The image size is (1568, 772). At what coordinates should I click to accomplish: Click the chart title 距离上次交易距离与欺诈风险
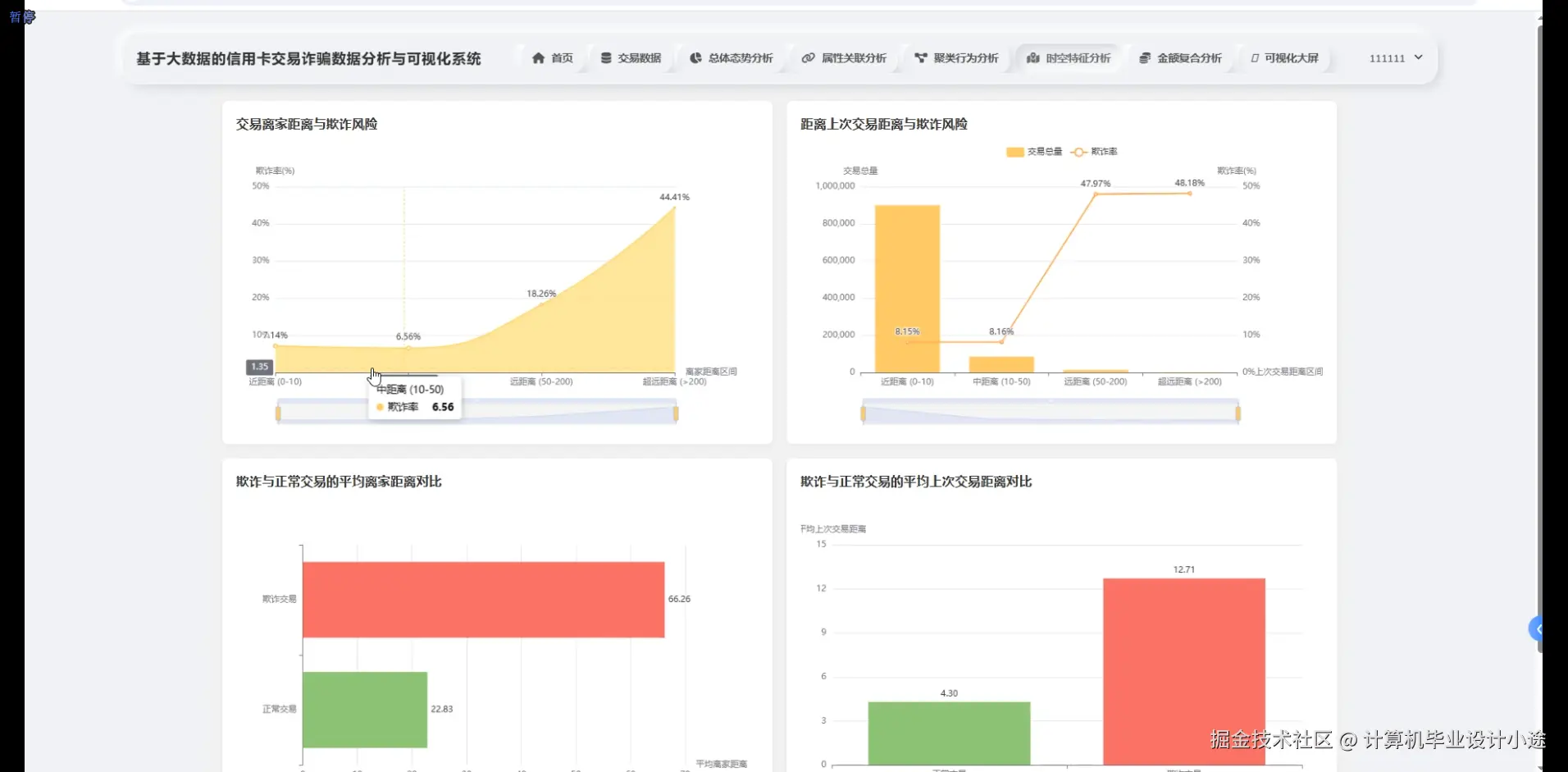tap(884, 124)
